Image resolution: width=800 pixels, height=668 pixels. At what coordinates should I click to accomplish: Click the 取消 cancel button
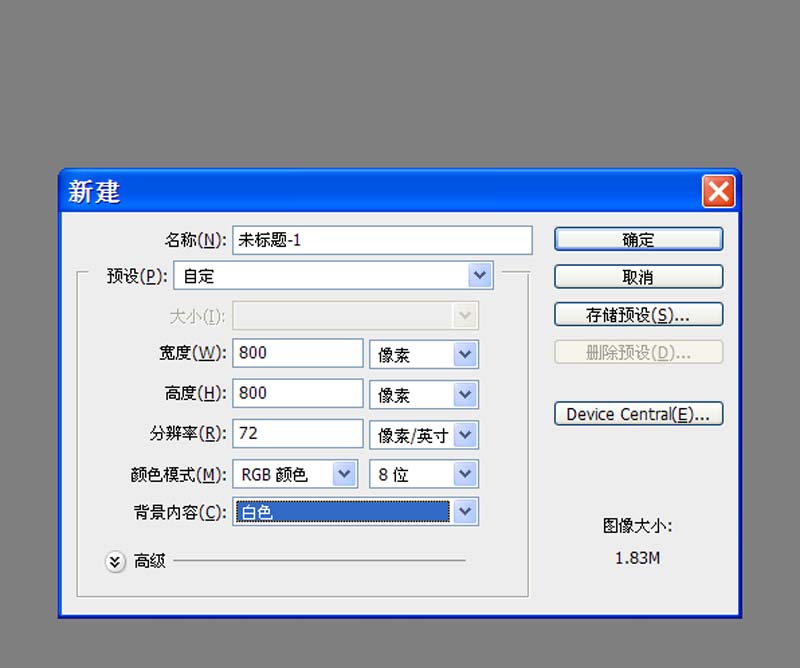click(x=638, y=276)
